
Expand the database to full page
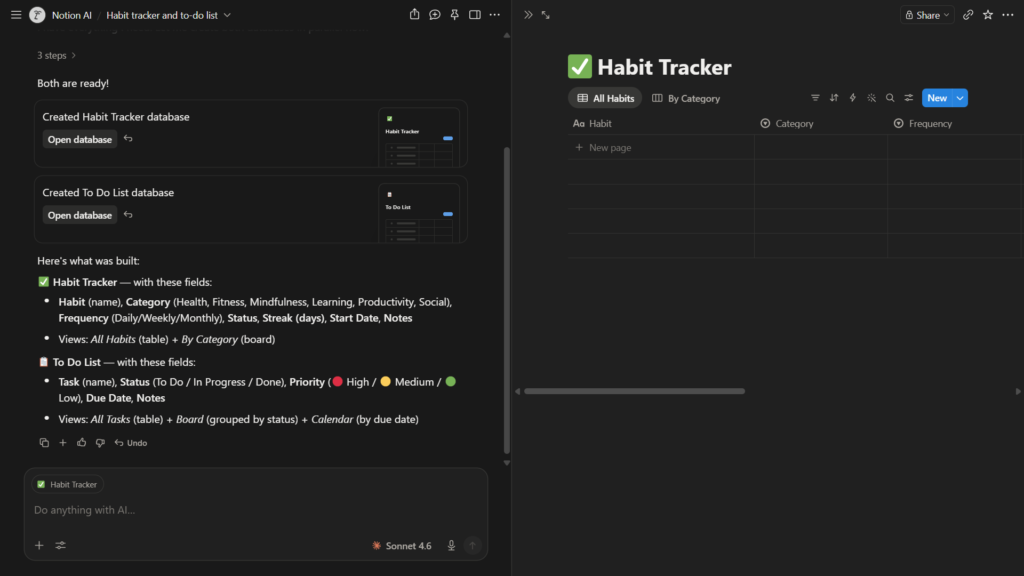point(545,14)
